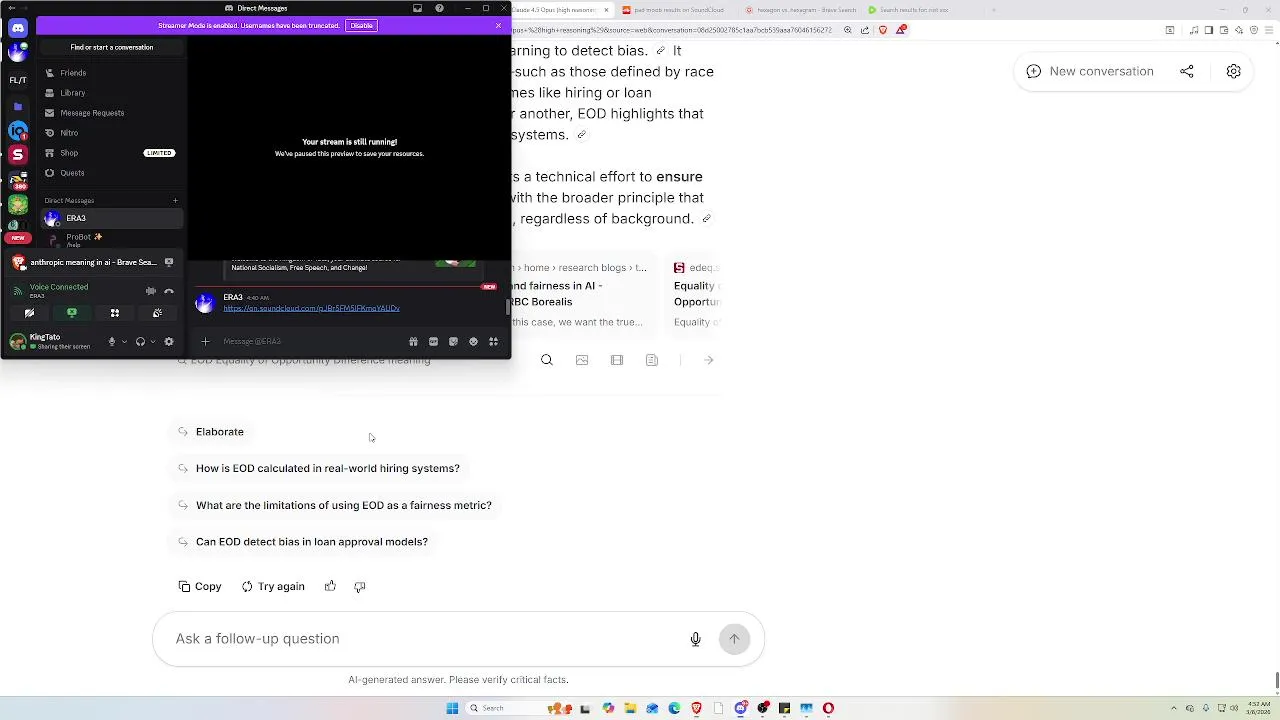Viewport: 1280px width, 720px height.
Task: Open Opera from the taskbar
Action: (828, 708)
